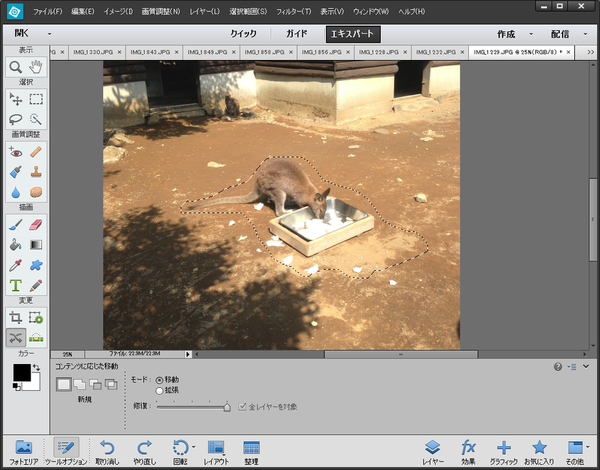Choose the 移動 mode radio button
600x470 pixels.
click(x=159, y=380)
